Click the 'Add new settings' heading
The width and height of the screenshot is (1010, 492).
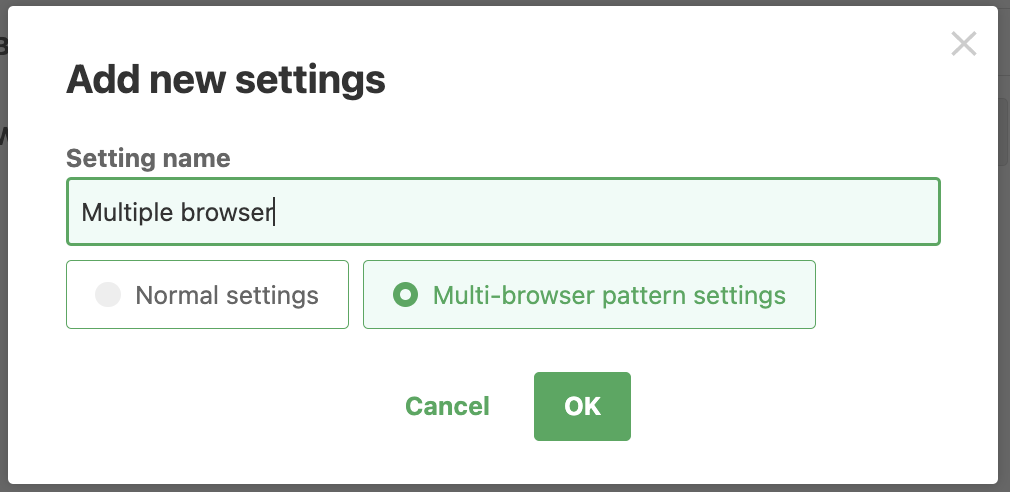[226, 80]
